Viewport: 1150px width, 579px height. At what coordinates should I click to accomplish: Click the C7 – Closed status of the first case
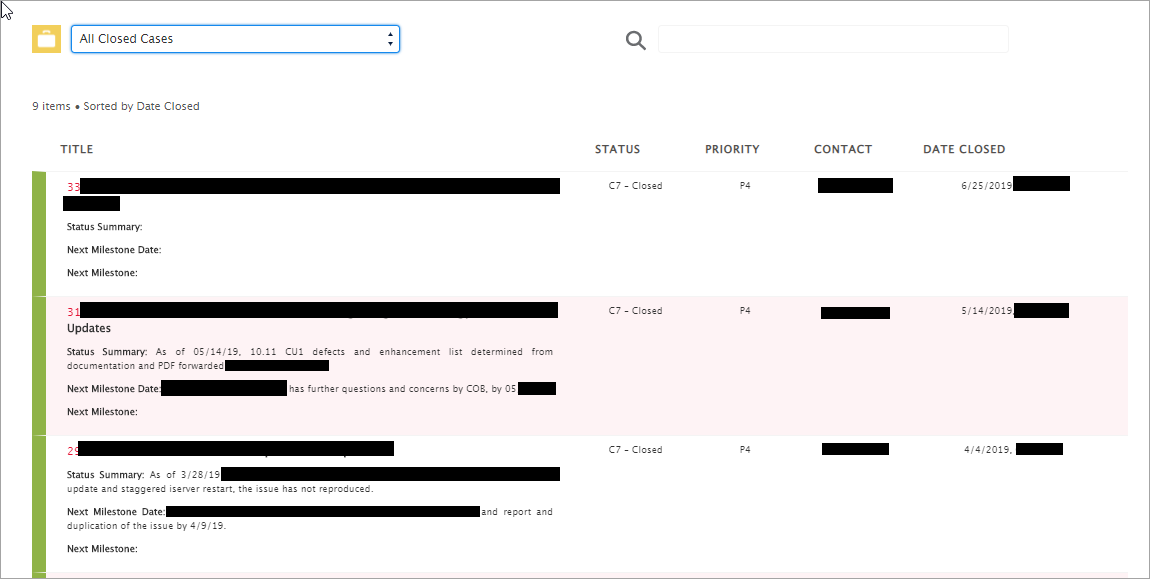(637, 185)
